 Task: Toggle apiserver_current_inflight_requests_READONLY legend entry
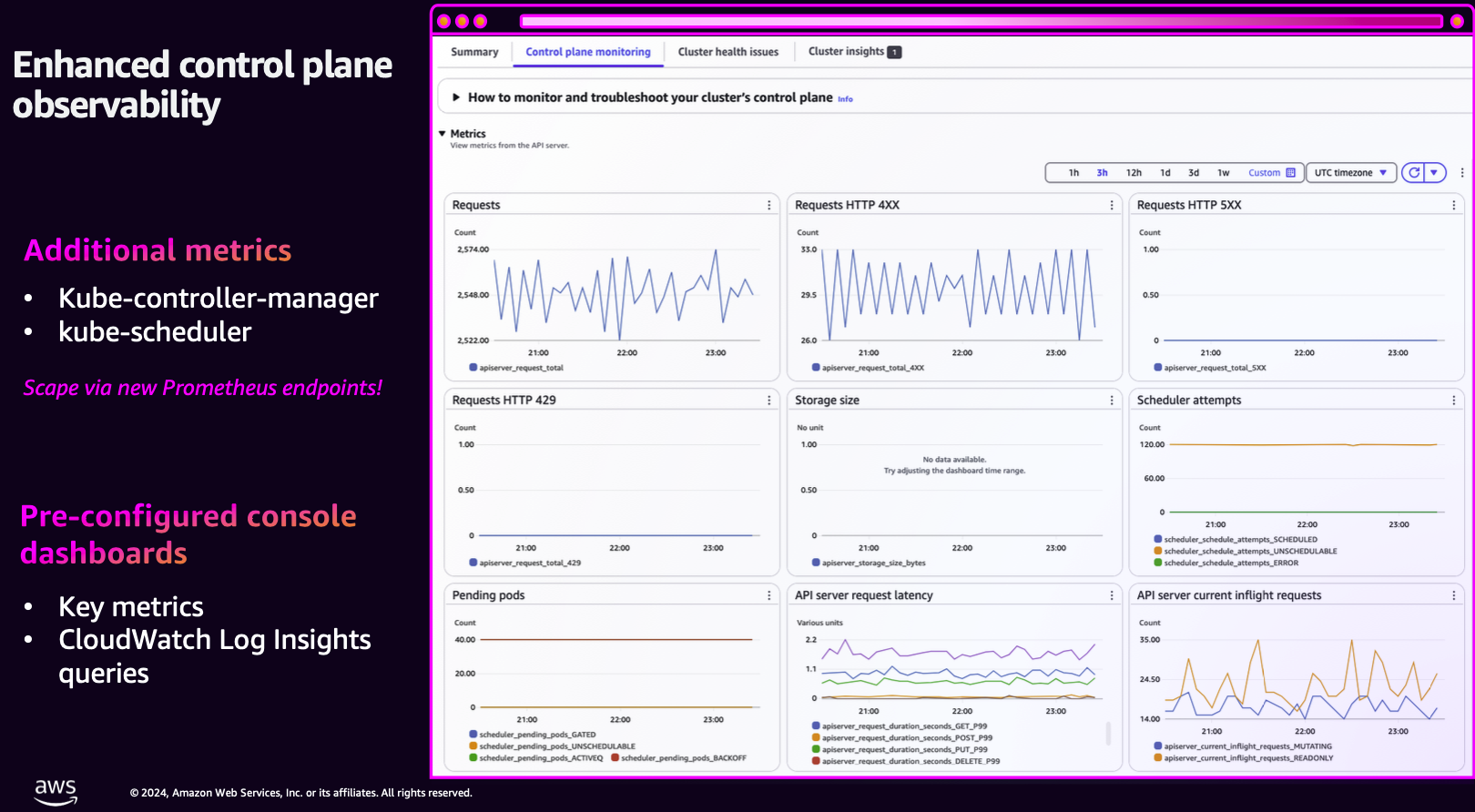(1244, 758)
